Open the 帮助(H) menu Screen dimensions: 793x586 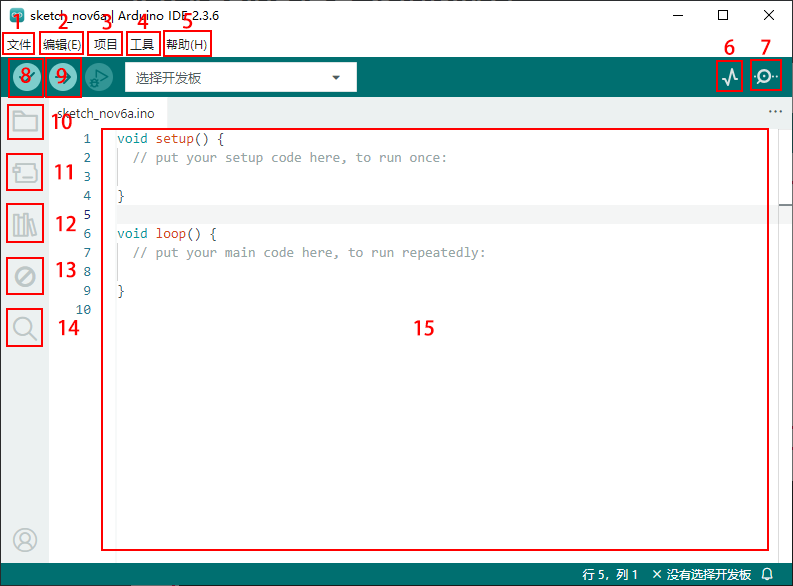pyautogui.click(x=187, y=44)
